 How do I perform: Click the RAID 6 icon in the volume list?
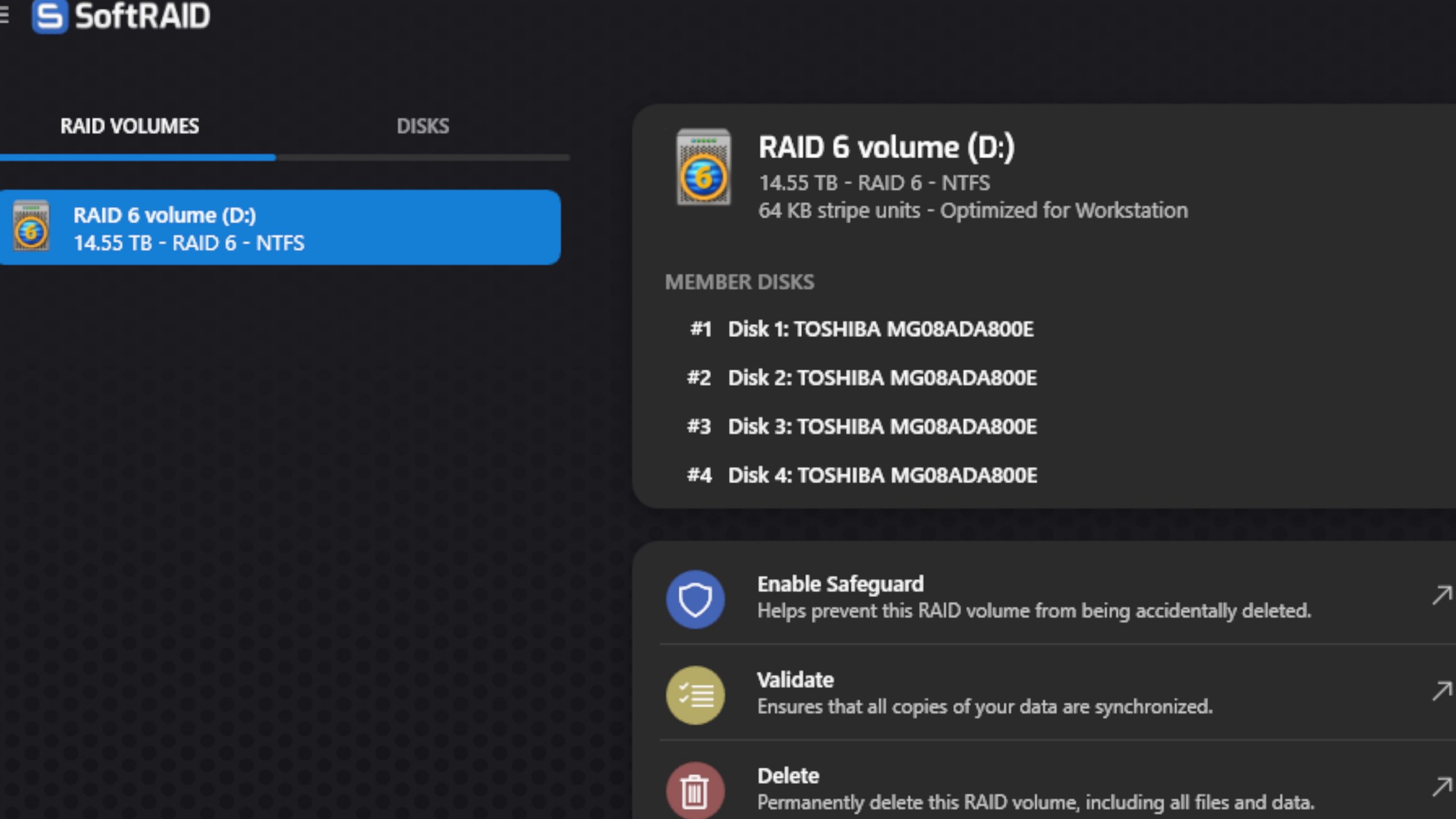click(x=31, y=226)
